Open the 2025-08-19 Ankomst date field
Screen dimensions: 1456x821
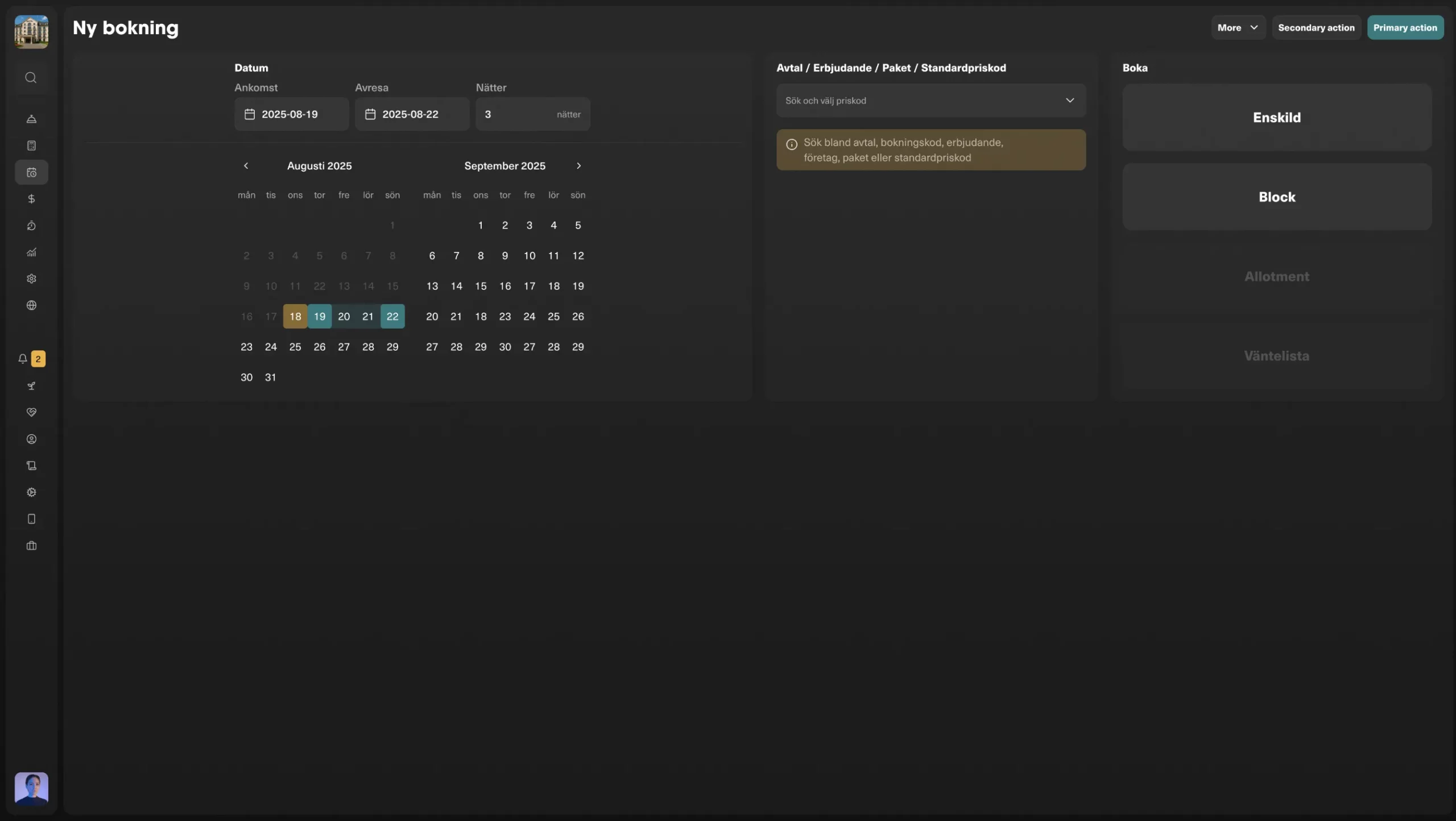(291, 114)
